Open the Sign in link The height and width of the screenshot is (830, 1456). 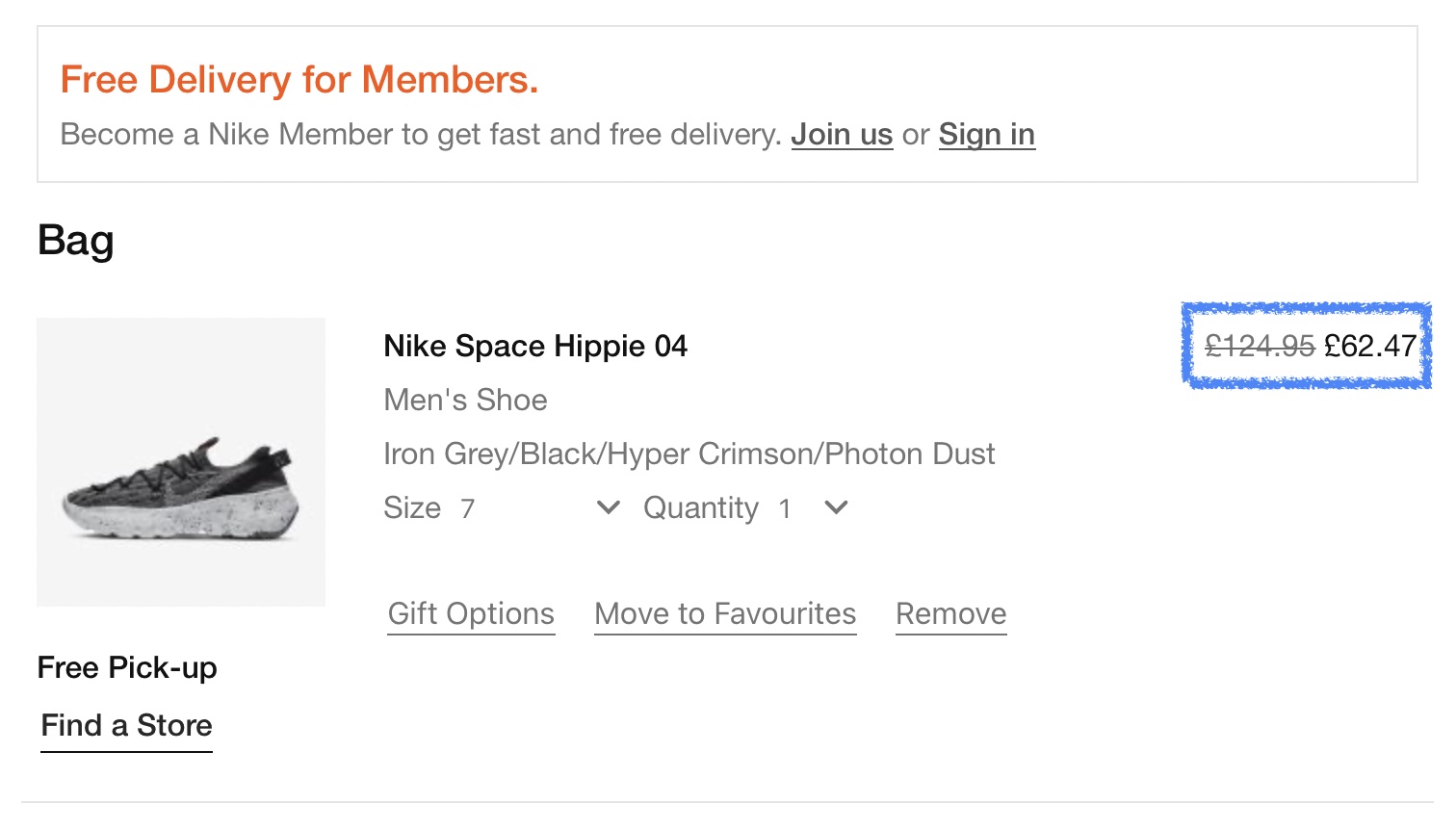tap(986, 135)
